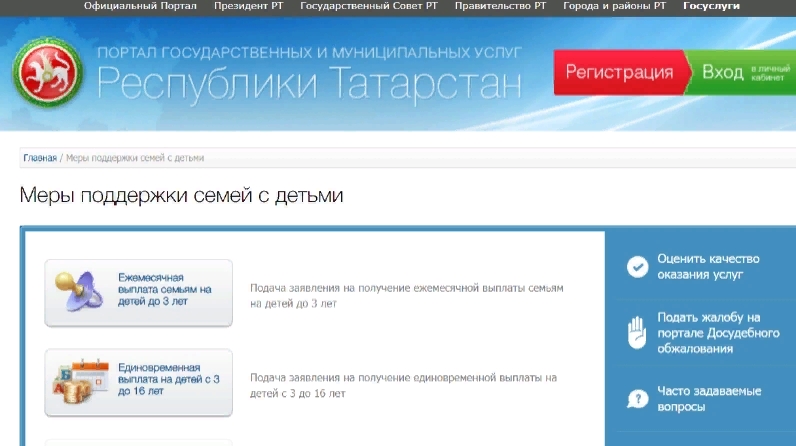796x446 pixels.
Task: Select the Госуслуги top navigation item
Action: point(711,6)
